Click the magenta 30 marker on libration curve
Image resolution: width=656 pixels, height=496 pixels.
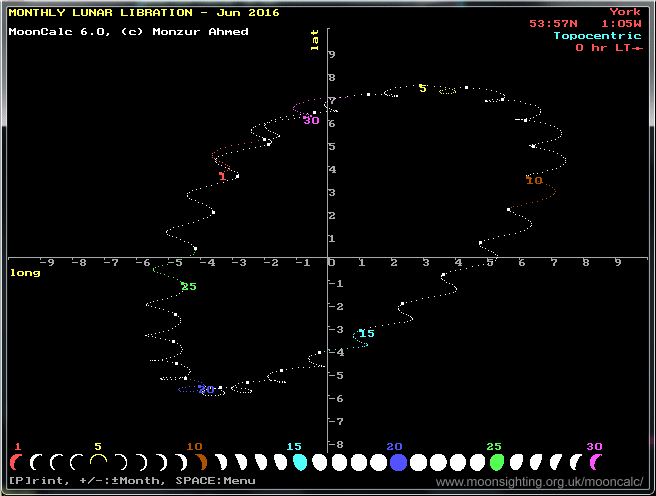(x=311, y=120)
